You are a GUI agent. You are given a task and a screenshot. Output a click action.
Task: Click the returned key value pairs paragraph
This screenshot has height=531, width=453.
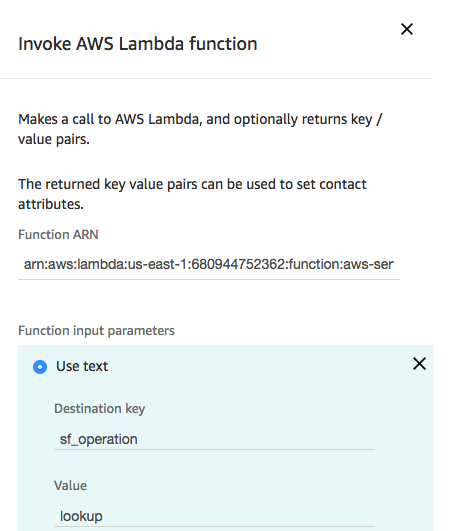point(192,194)
